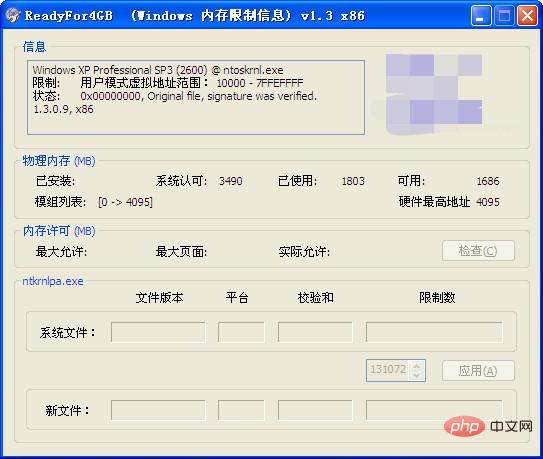Click the 模組列表 value [0 -> 4095]
543x459 pixels.
[x=125, y=202]
